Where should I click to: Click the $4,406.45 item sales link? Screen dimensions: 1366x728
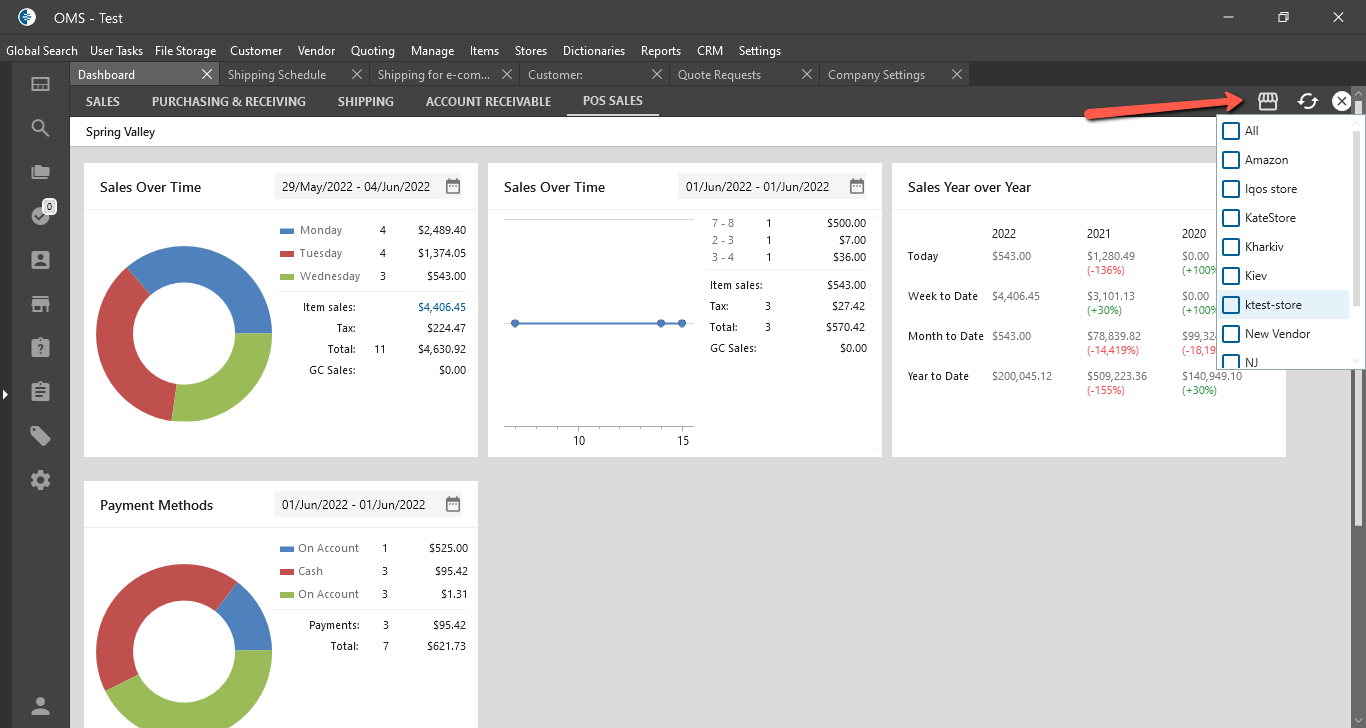coord(441,307)
